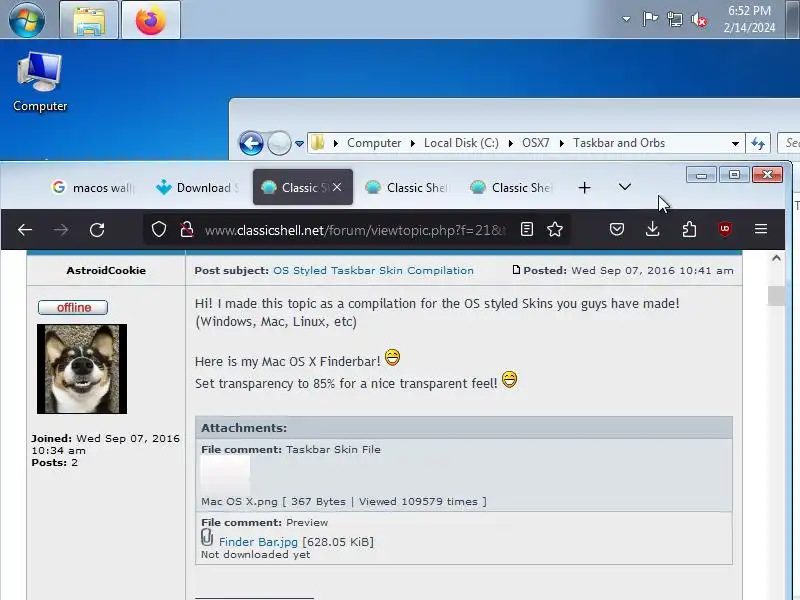Open the Firefox extensions puzzle icon
Viewport: 800px width, 600px height.
tap(689, 230)
